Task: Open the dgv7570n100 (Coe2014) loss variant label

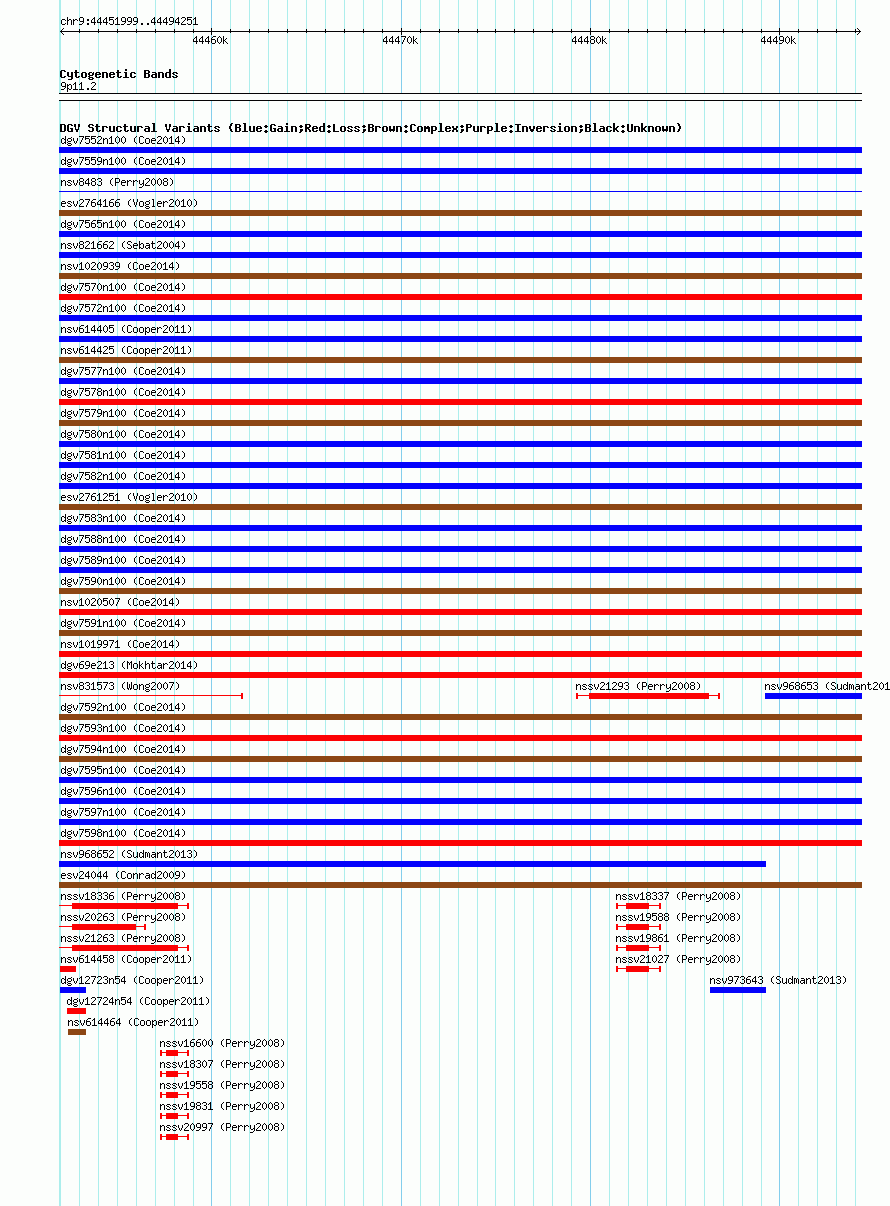Action: pos(123,287)
